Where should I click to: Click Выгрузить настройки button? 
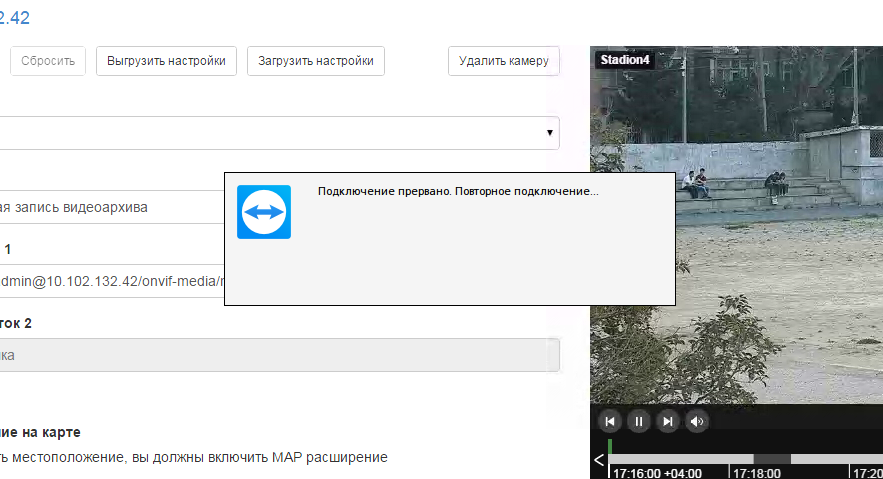[166, 61]
